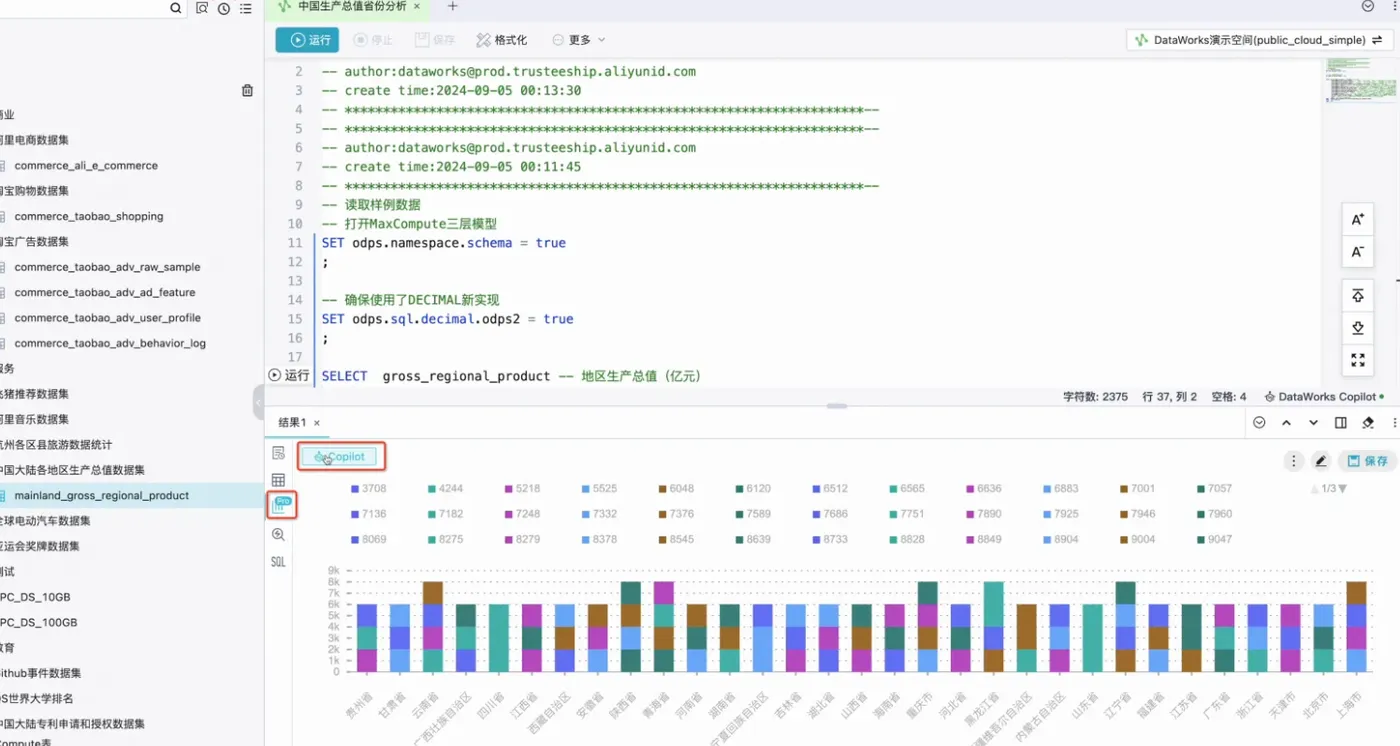The width and height of the screenshot is (1400, 746).
Task: Open the Pro chart view icon
Action: (x=281, y=505)
